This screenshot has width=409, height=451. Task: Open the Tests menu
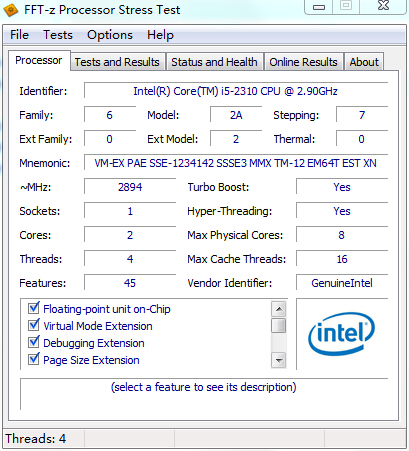[58, 35]
